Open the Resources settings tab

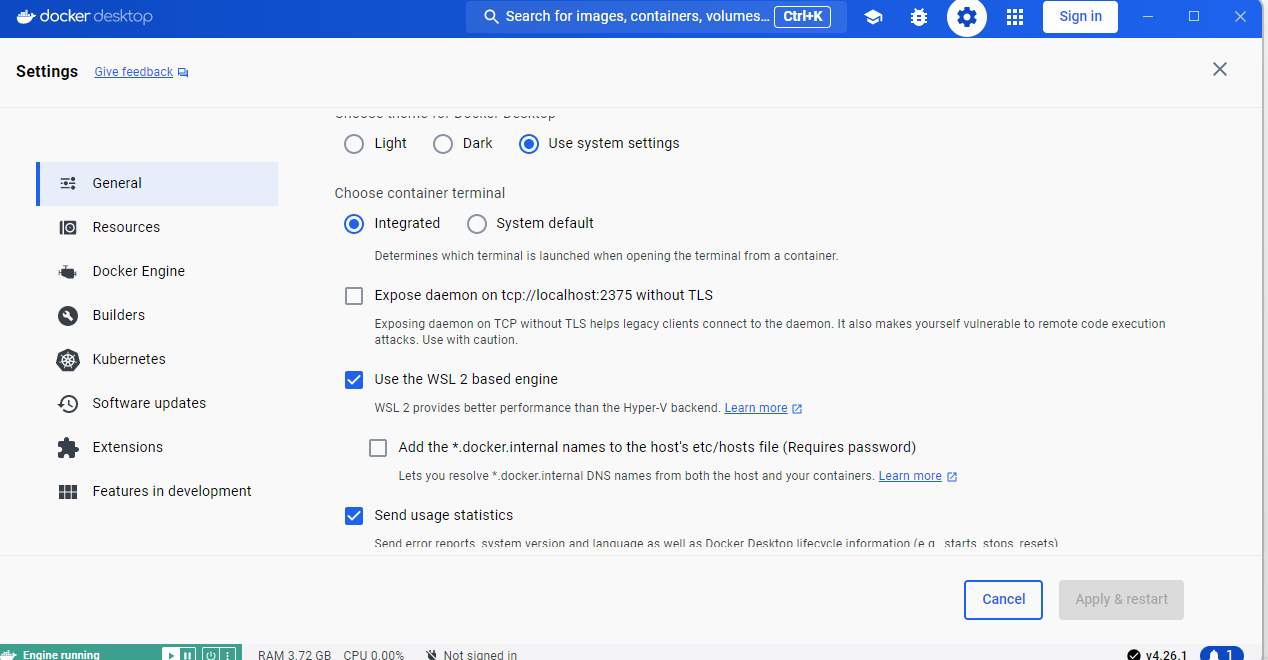(157, 227)
